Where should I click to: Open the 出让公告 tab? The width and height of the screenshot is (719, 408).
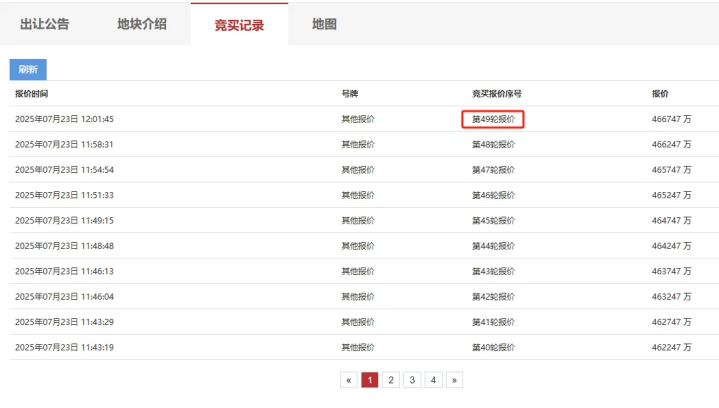pos(44,24)
